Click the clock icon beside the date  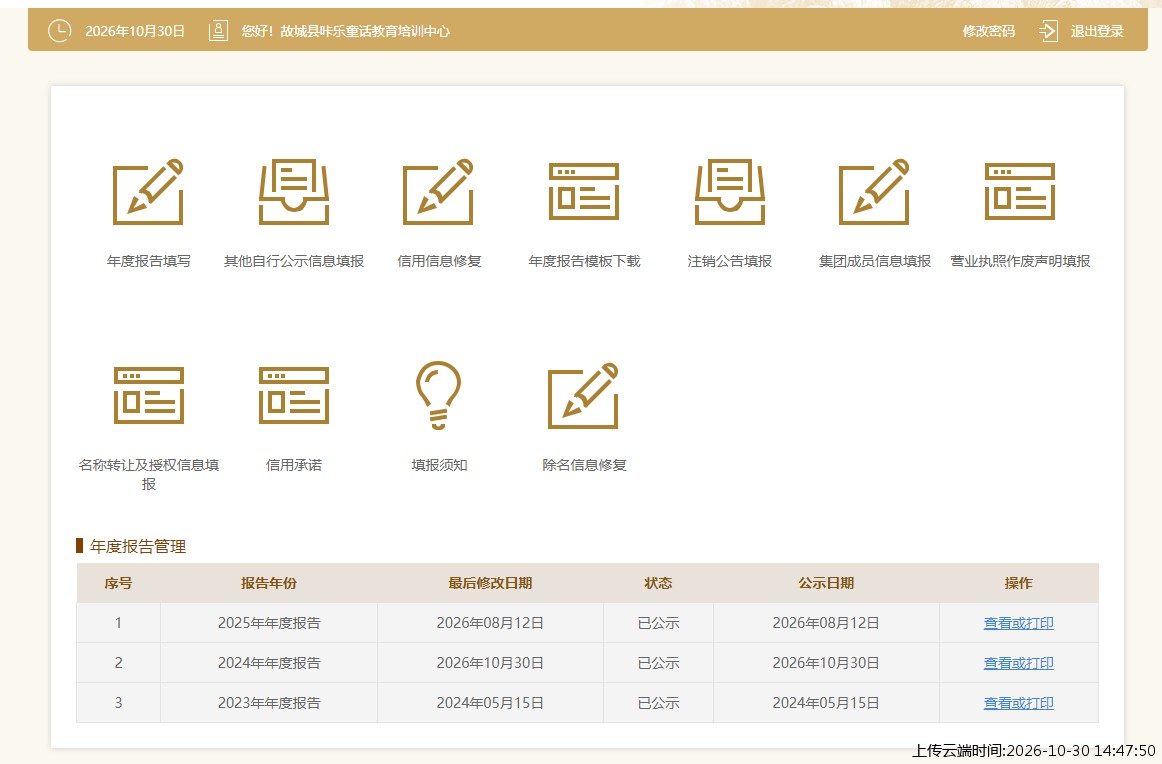[x=59, y=30]
